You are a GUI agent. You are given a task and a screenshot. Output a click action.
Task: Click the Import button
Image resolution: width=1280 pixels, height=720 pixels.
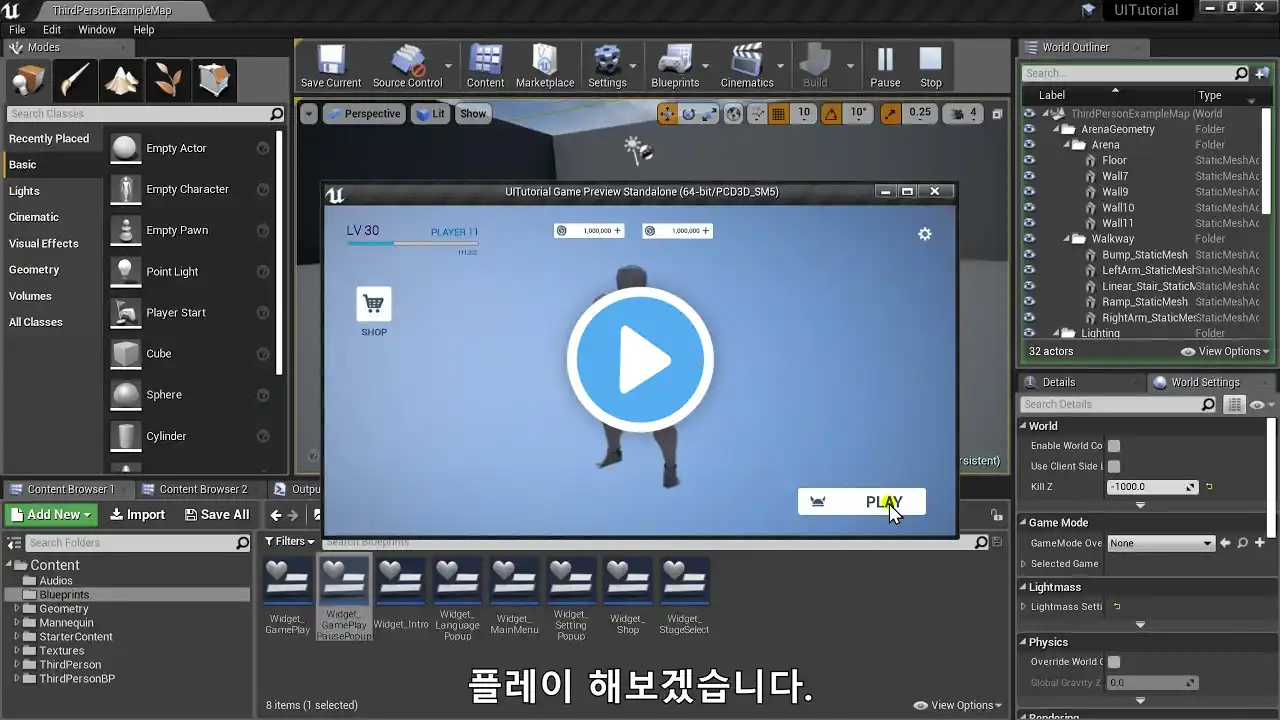tap(137, 515)
